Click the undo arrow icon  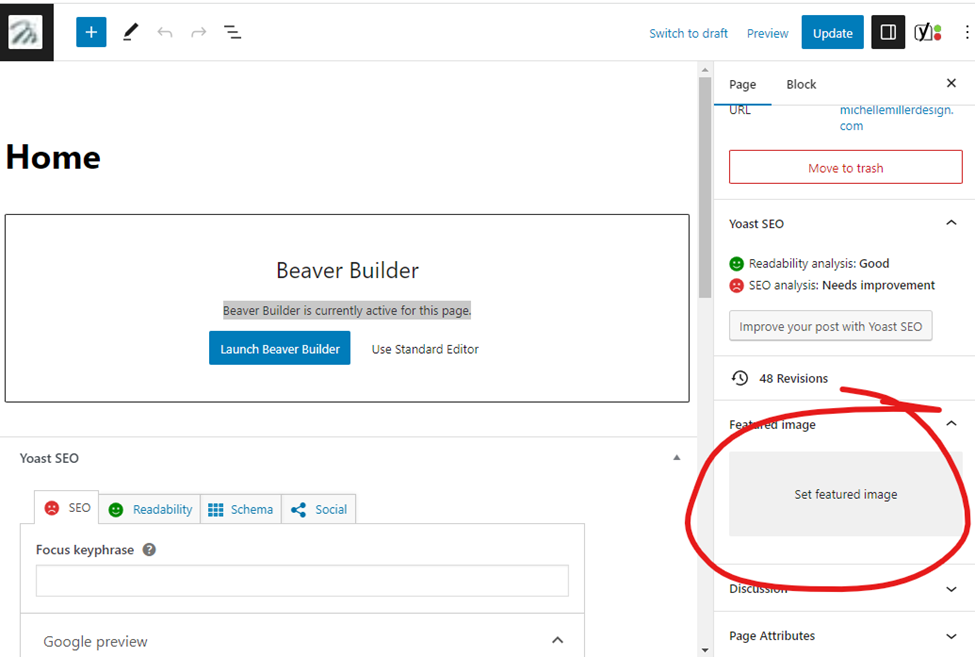[x=165, y=32]
